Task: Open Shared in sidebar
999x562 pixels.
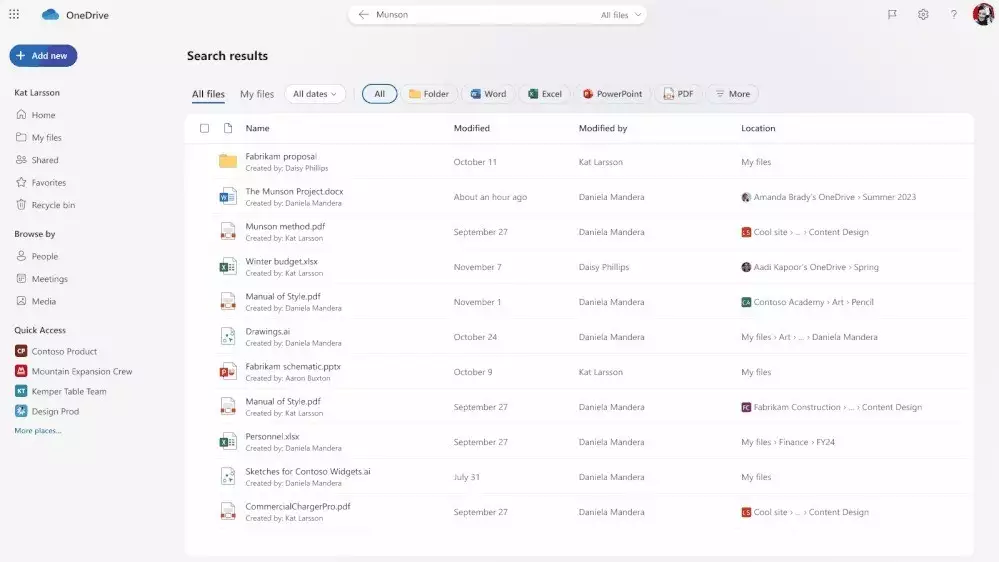Action: point(37,160)
